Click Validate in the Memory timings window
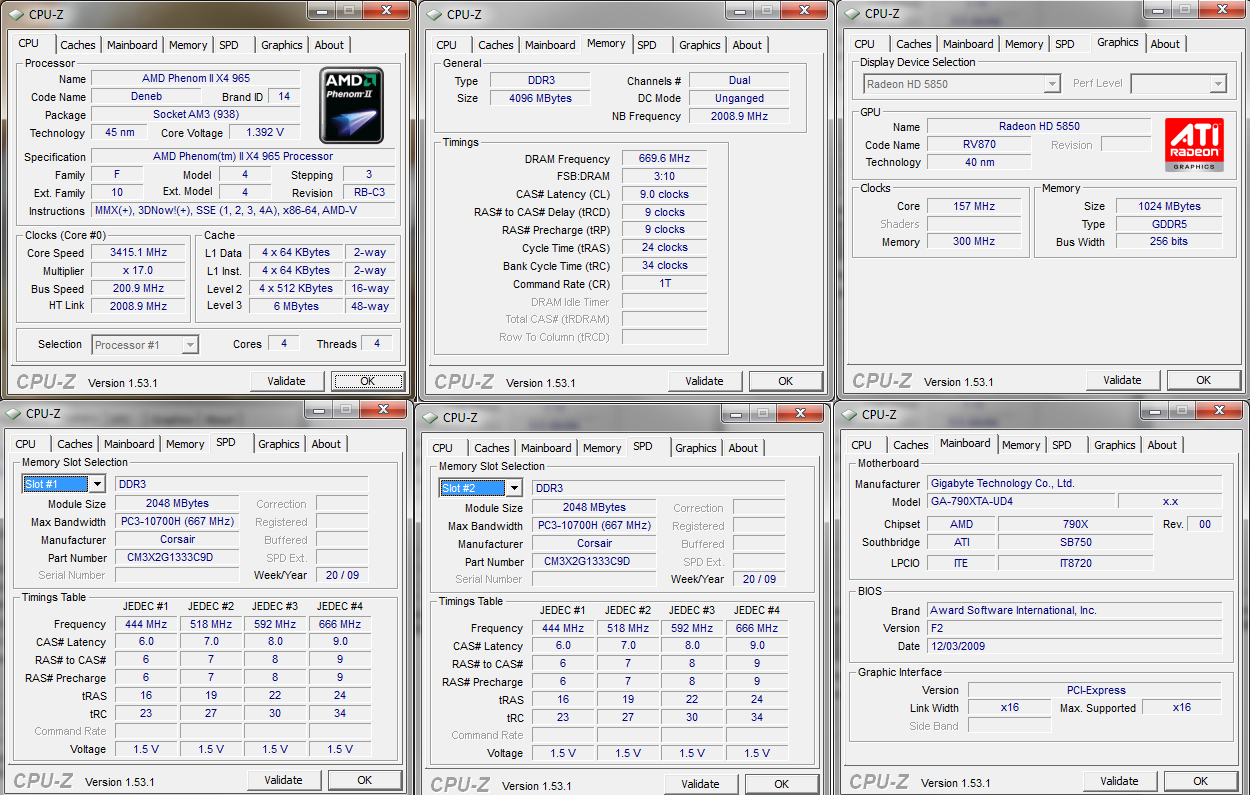The image size is (1250, 795). click(x=705, y=381)
